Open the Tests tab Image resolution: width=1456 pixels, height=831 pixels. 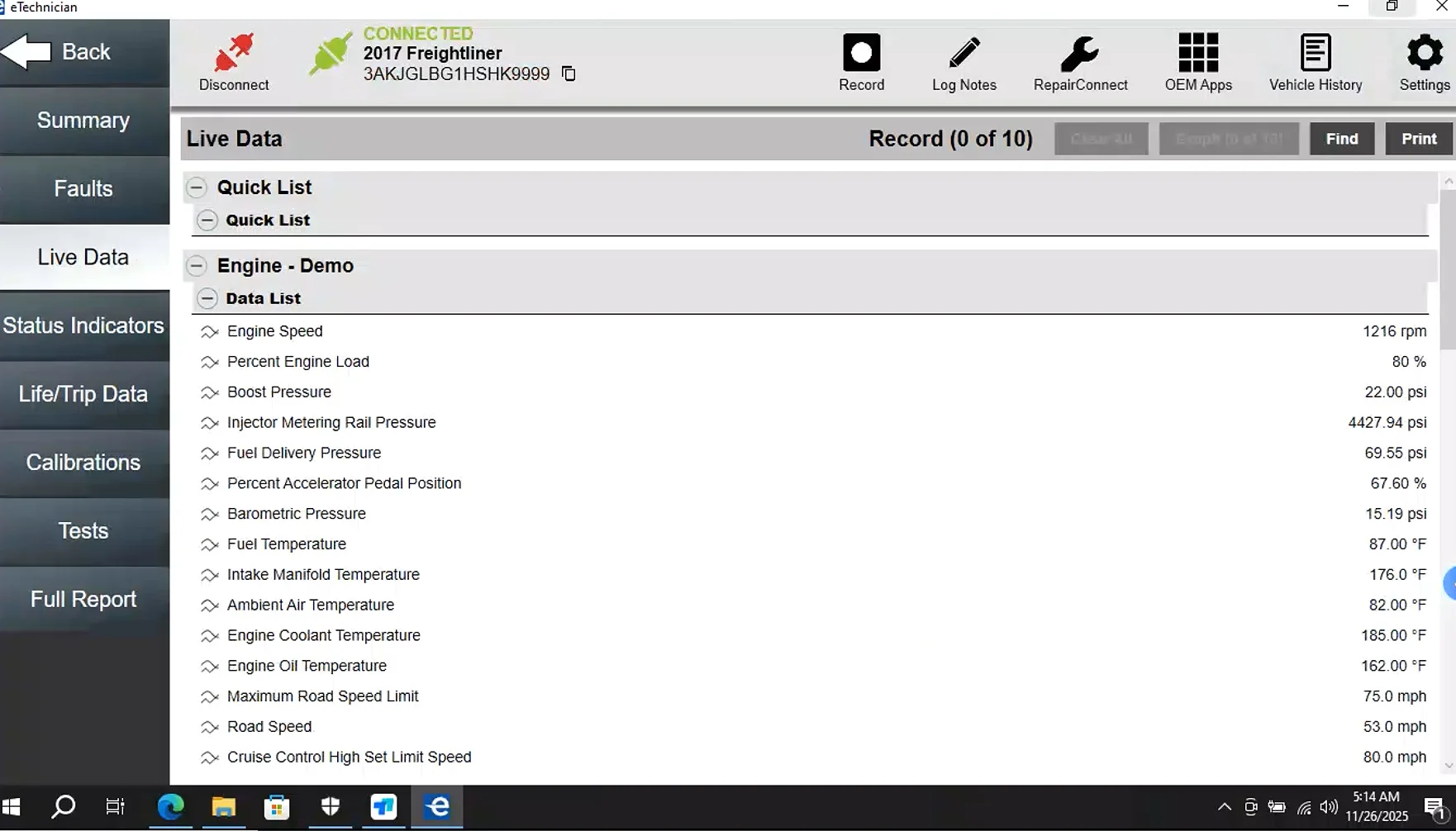tap(84, 531)
